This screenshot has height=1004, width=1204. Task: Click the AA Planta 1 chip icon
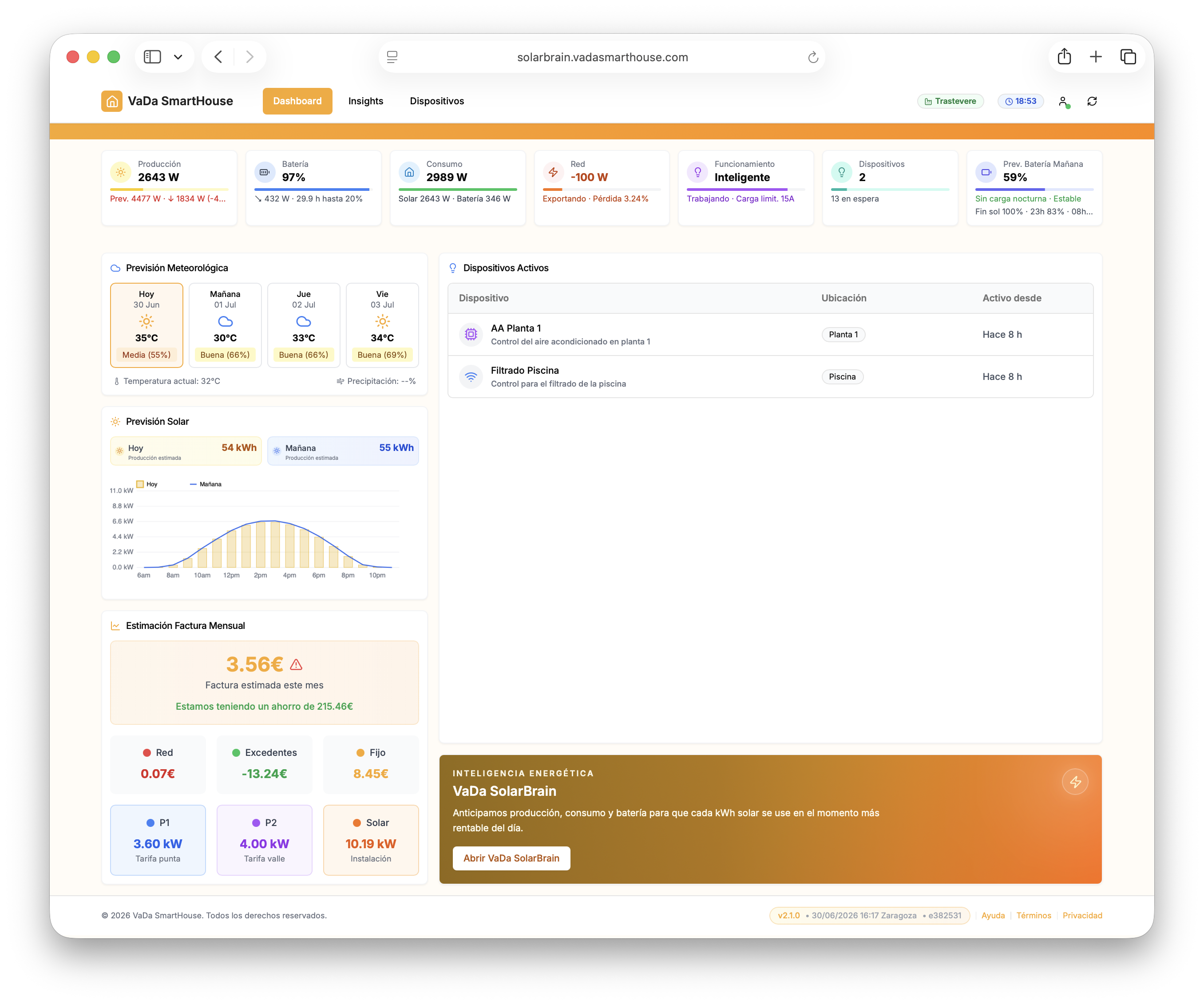[471, 334]
